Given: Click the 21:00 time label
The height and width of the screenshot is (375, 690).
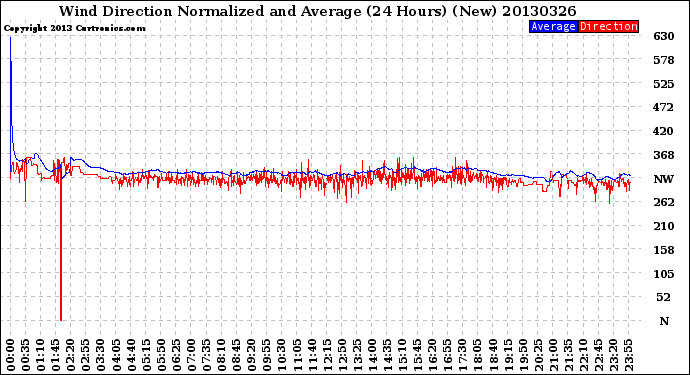Looking at the screenshot, I should click(553, 355).
